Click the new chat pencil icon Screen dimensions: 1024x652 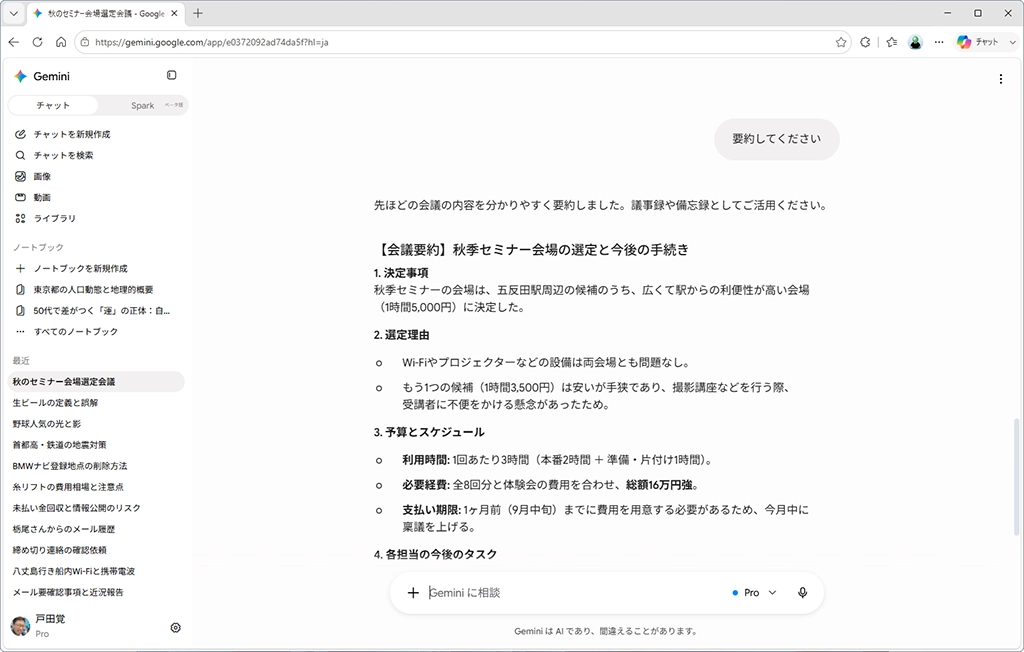click(x=20, y=134)
